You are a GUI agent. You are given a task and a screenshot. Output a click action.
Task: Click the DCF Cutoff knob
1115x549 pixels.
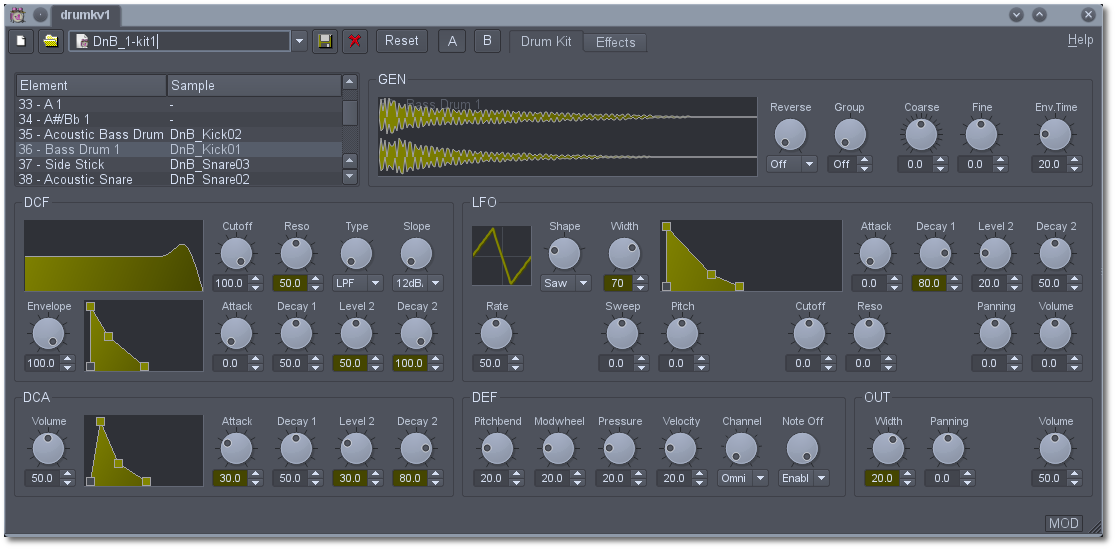pos(237,253)
